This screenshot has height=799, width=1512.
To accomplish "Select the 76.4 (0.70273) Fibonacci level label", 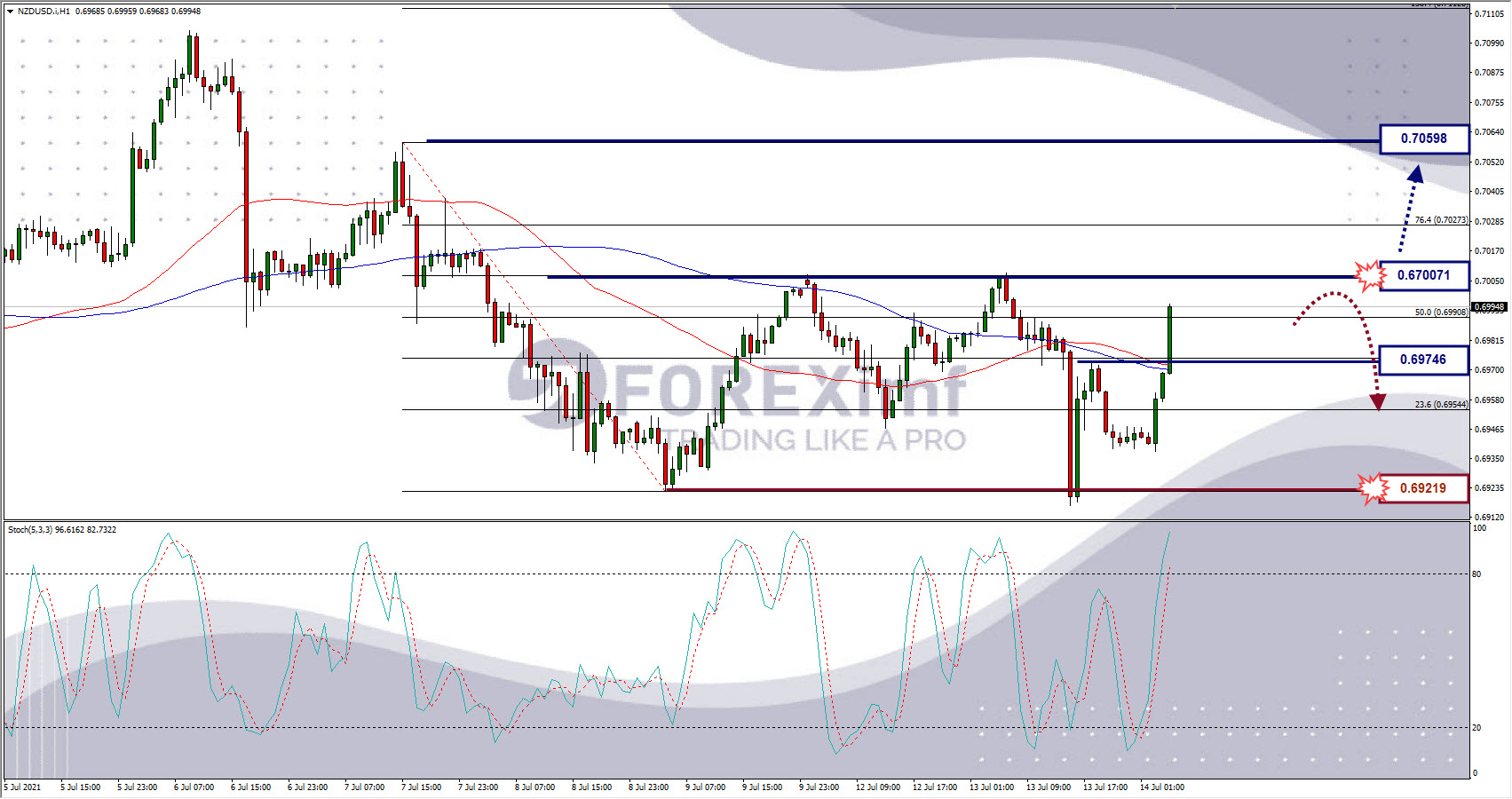I will 1441,220.
